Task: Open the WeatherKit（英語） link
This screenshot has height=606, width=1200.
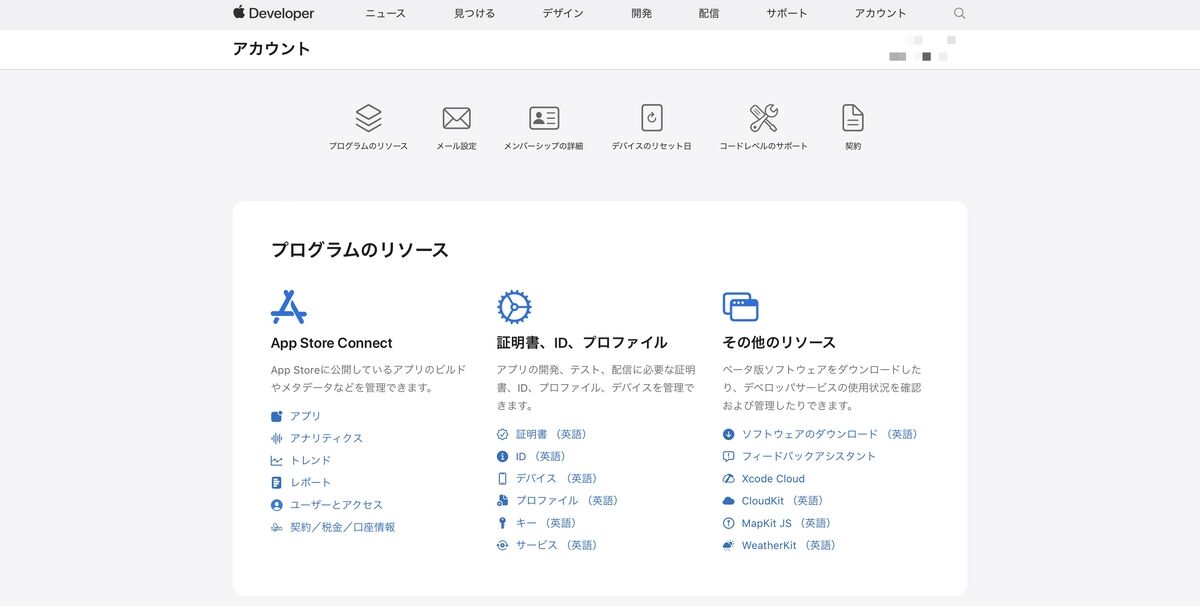Action: (789, 545)
